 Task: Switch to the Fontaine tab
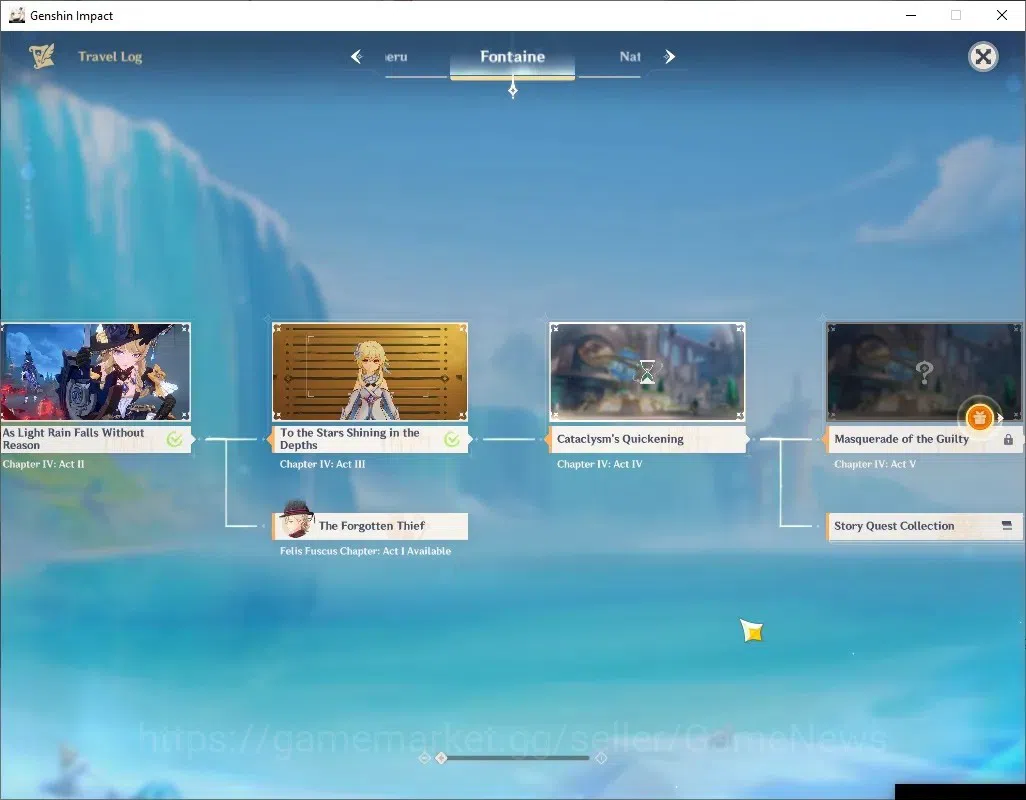(512, 56)
